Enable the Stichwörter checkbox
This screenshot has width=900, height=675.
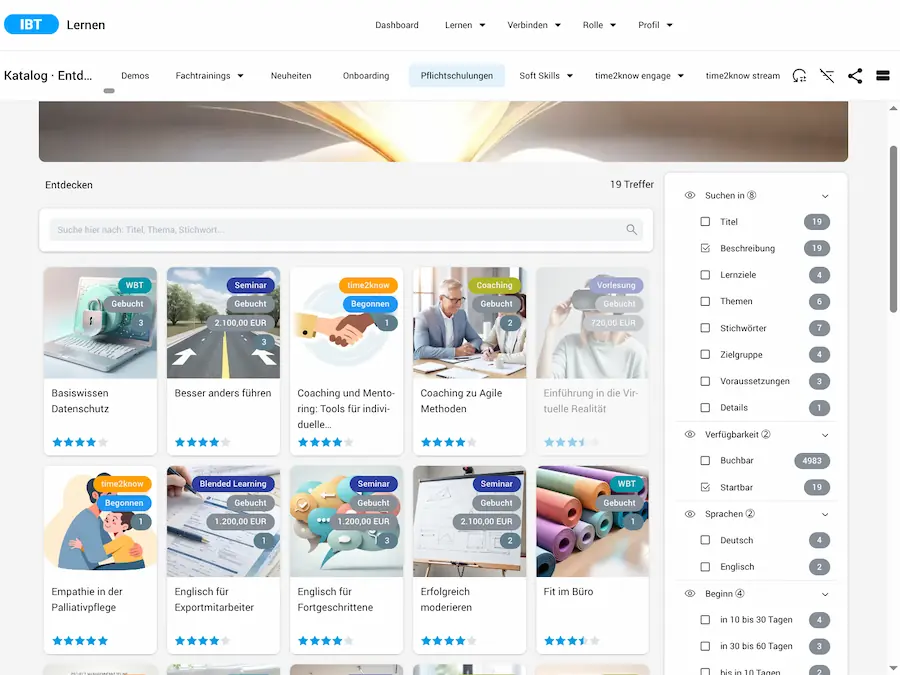click(705, 328)
